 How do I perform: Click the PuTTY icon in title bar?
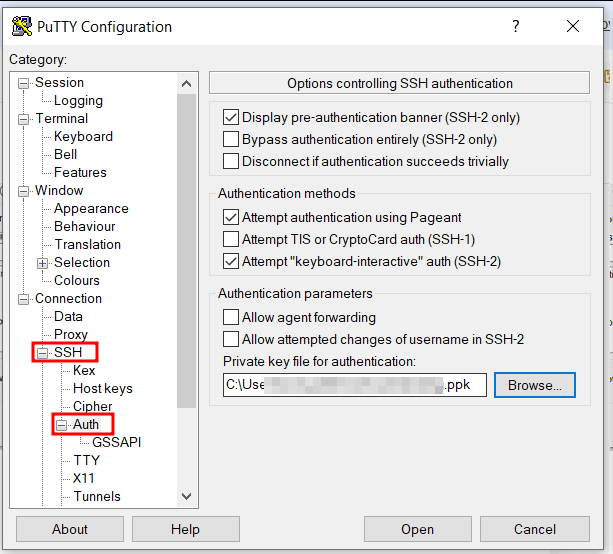pyautogui.click(x=22, y=26)
